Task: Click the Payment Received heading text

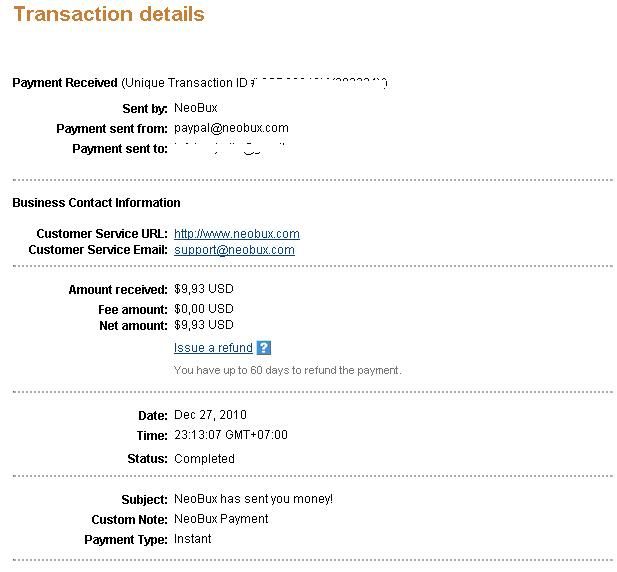Action: (65, 83)
